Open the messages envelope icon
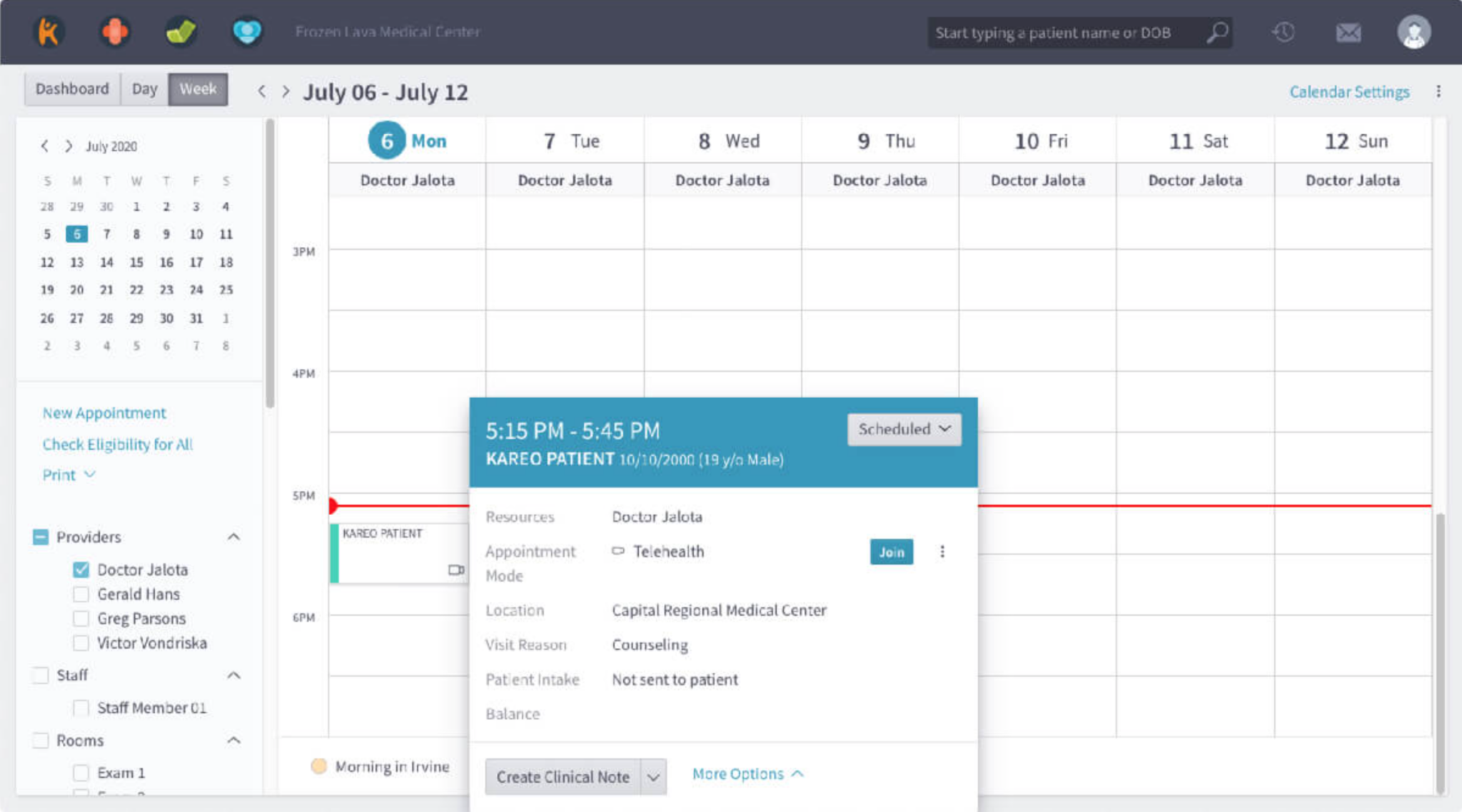The height and width of the screenshot is (812, 1462). pos(1348,31)
